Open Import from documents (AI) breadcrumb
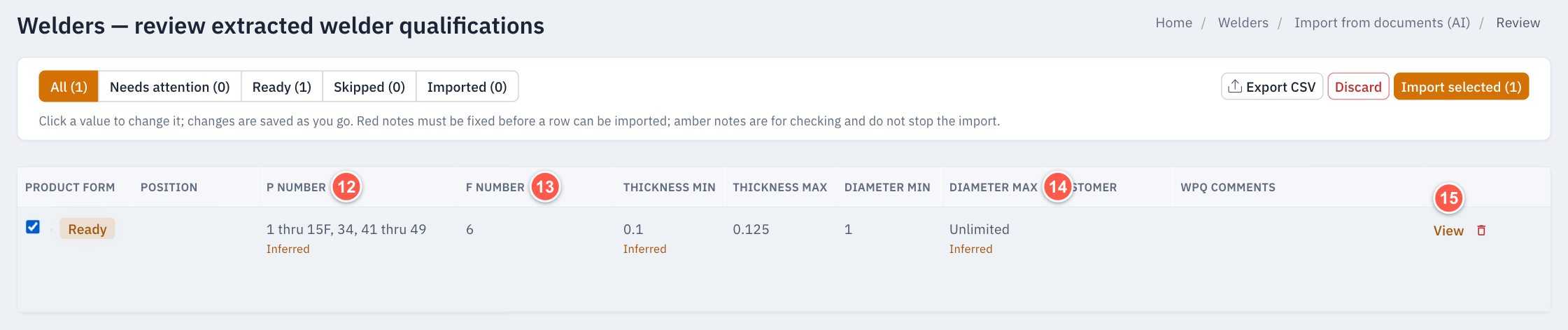1568x330 pixels. pos(1382,23)
